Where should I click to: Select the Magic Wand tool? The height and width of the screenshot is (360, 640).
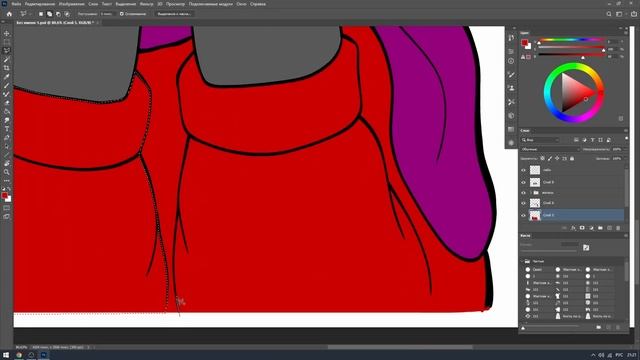coord(7,60)
